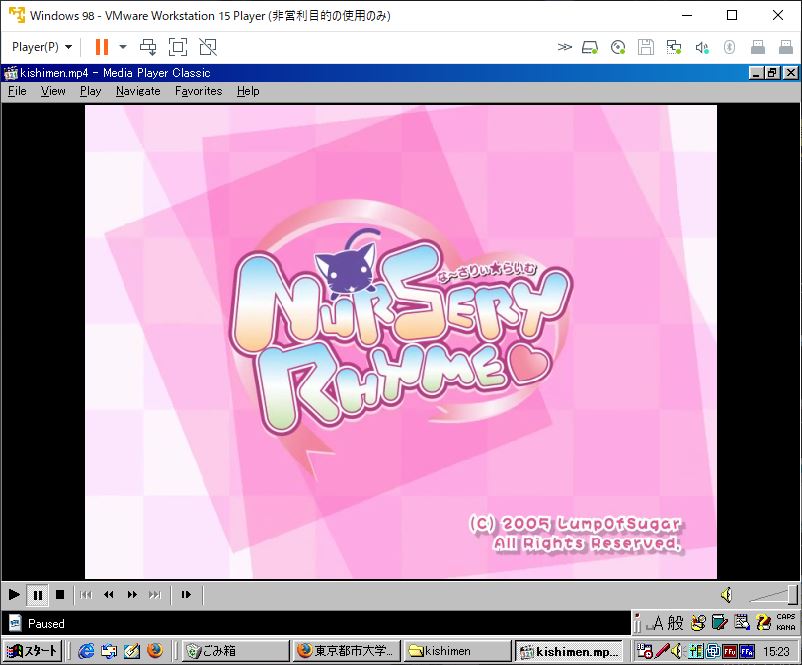
Task: Open the Windows 98 Start menu
Action: (x=32, y=651)
